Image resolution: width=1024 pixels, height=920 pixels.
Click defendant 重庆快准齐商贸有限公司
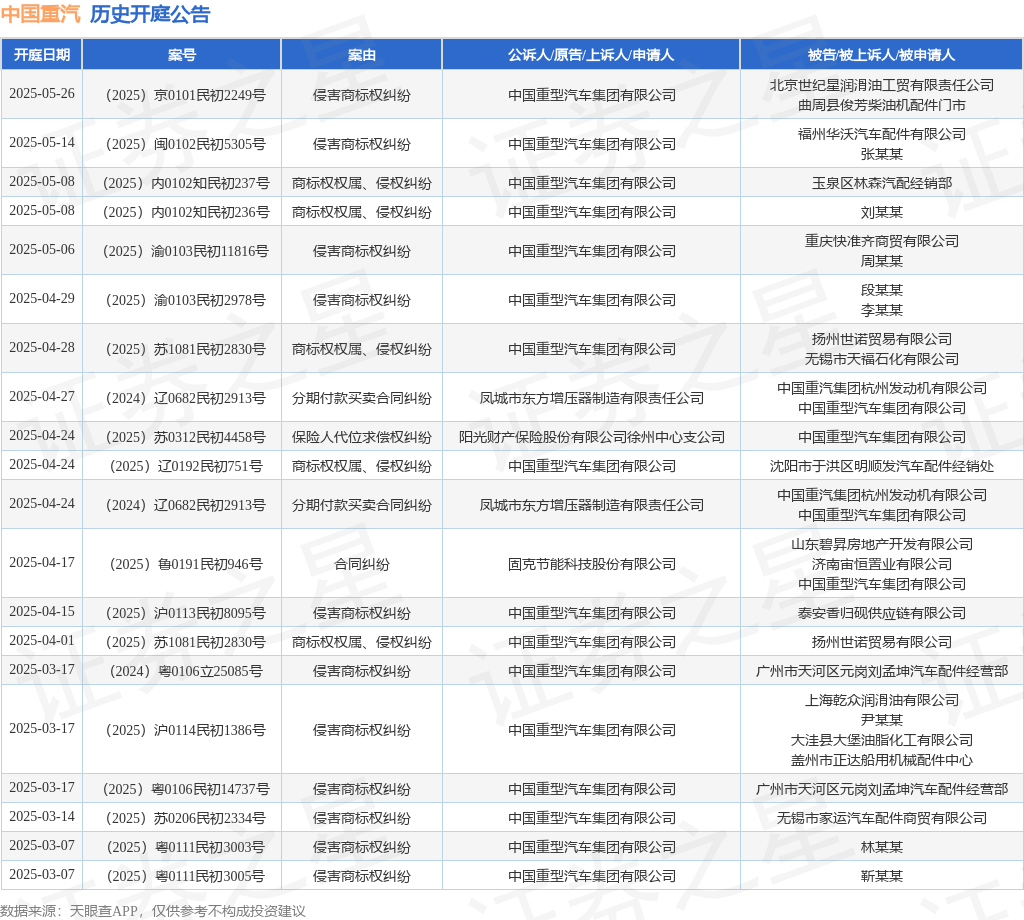pos(882,241)
